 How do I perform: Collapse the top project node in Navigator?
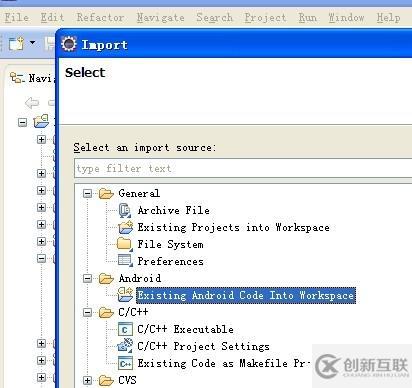pyautogui.click(x=22, y=122)
